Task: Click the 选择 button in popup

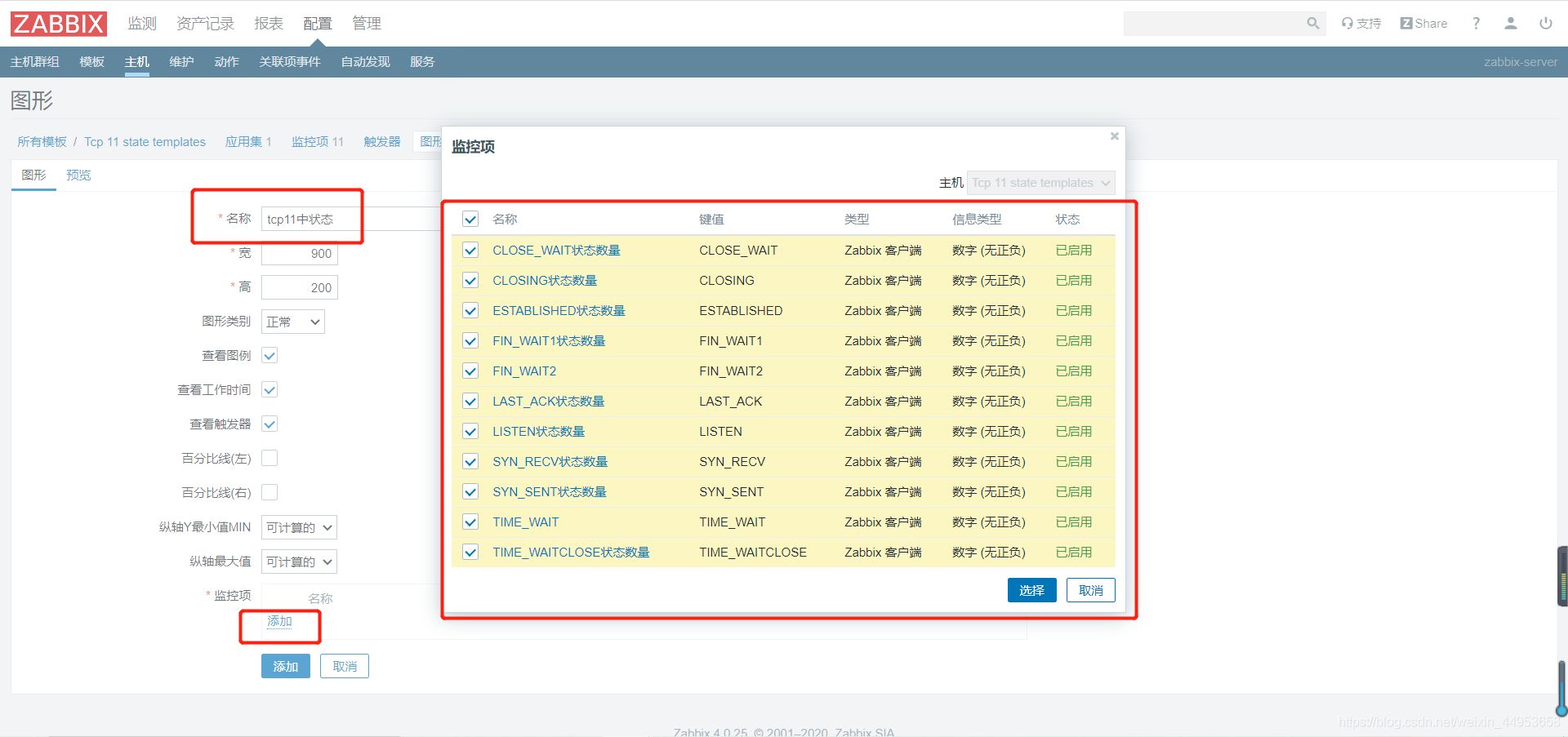Action: [x=1032, y=590]
